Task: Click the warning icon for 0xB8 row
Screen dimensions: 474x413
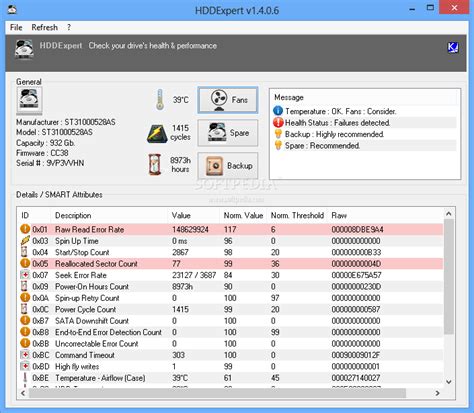Action: 25,332
